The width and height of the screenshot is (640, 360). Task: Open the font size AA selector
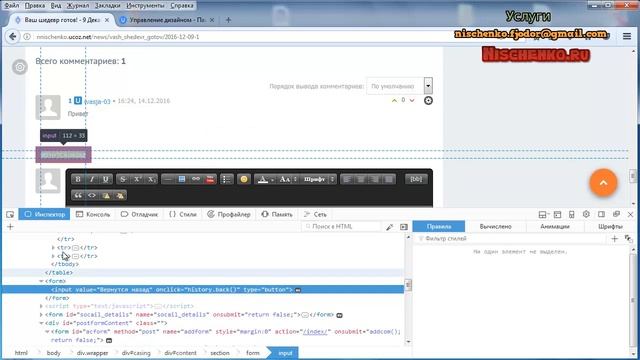tap(288, 179)
